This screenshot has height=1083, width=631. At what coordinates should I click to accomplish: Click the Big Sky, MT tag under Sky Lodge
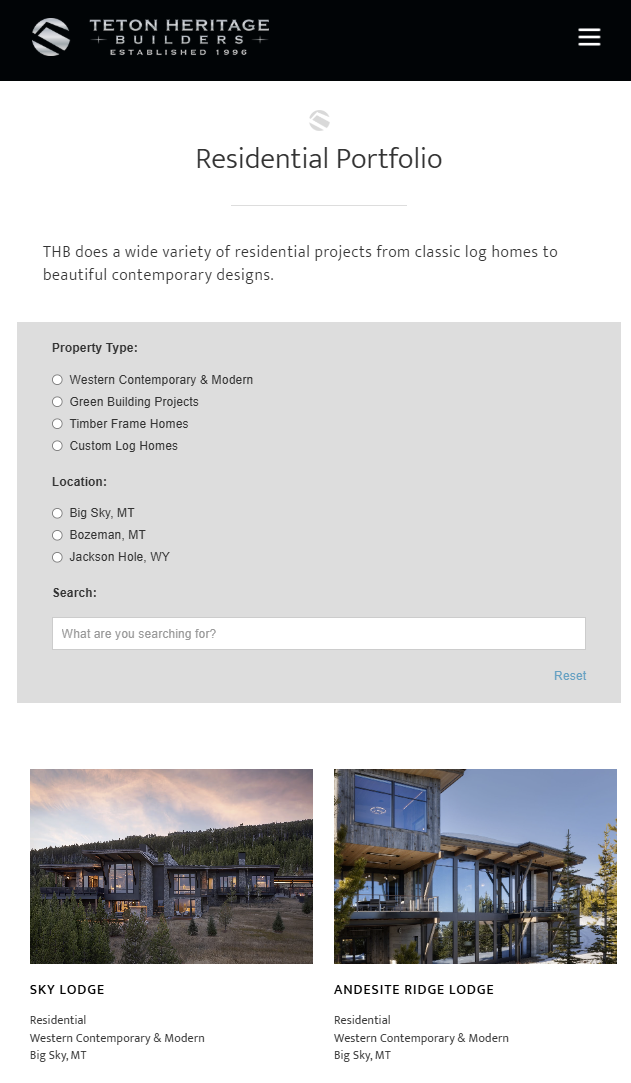(x=58, y=1054)
